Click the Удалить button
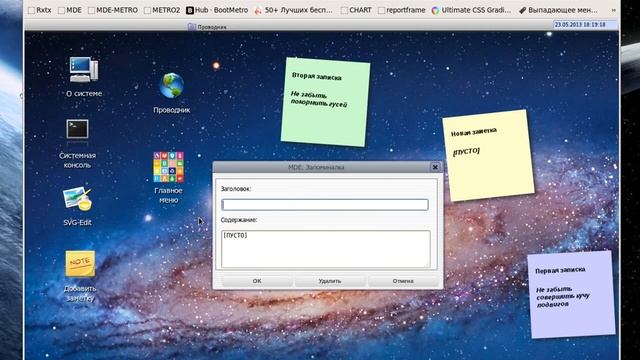640x360 pixels. [x=330, y=281]
